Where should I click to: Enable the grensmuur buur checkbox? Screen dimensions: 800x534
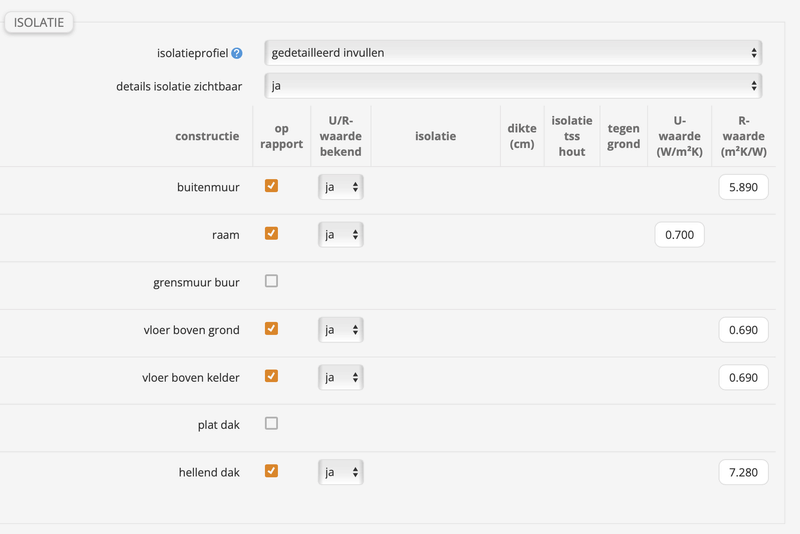click(x=271, y=281)
